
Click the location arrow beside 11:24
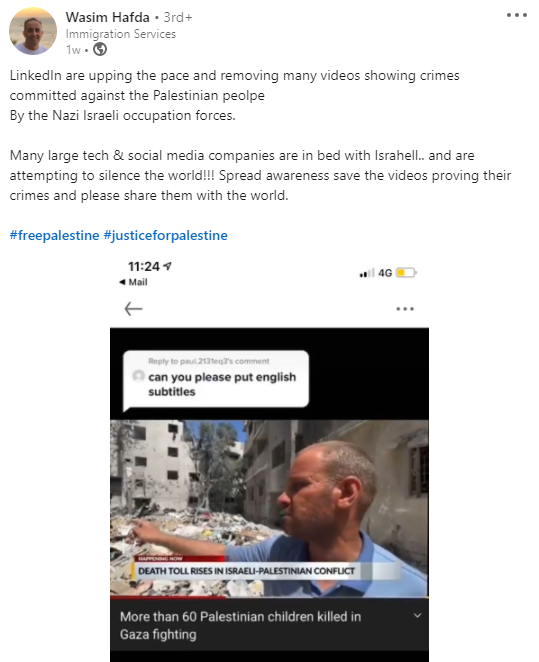pos(167,266)
